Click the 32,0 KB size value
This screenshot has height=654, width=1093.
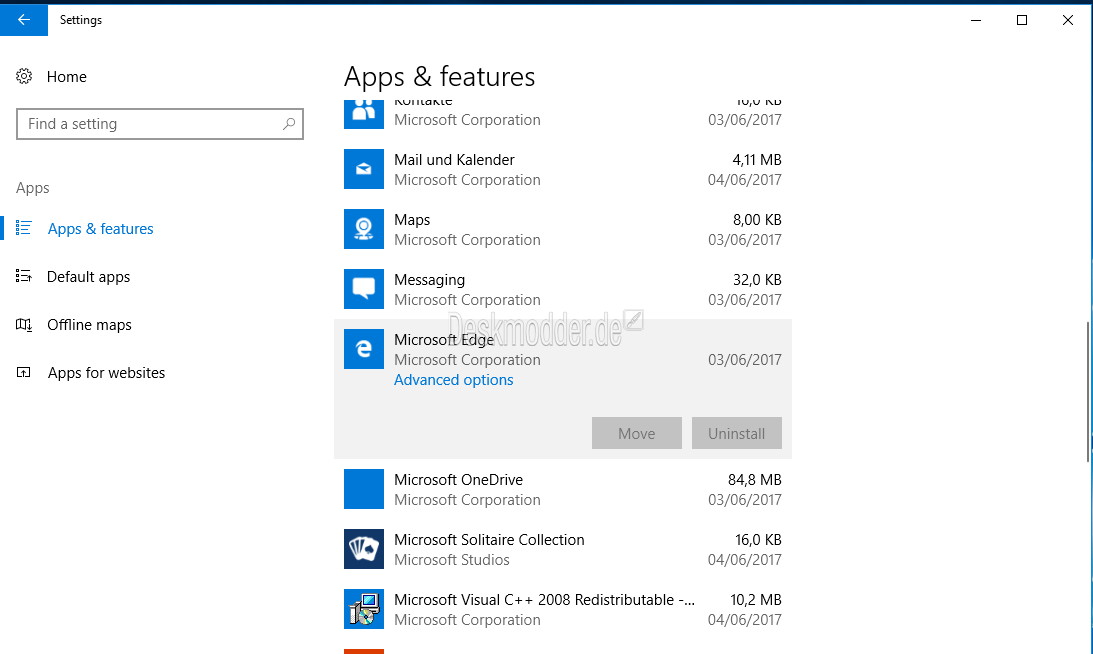pos(757,280)
